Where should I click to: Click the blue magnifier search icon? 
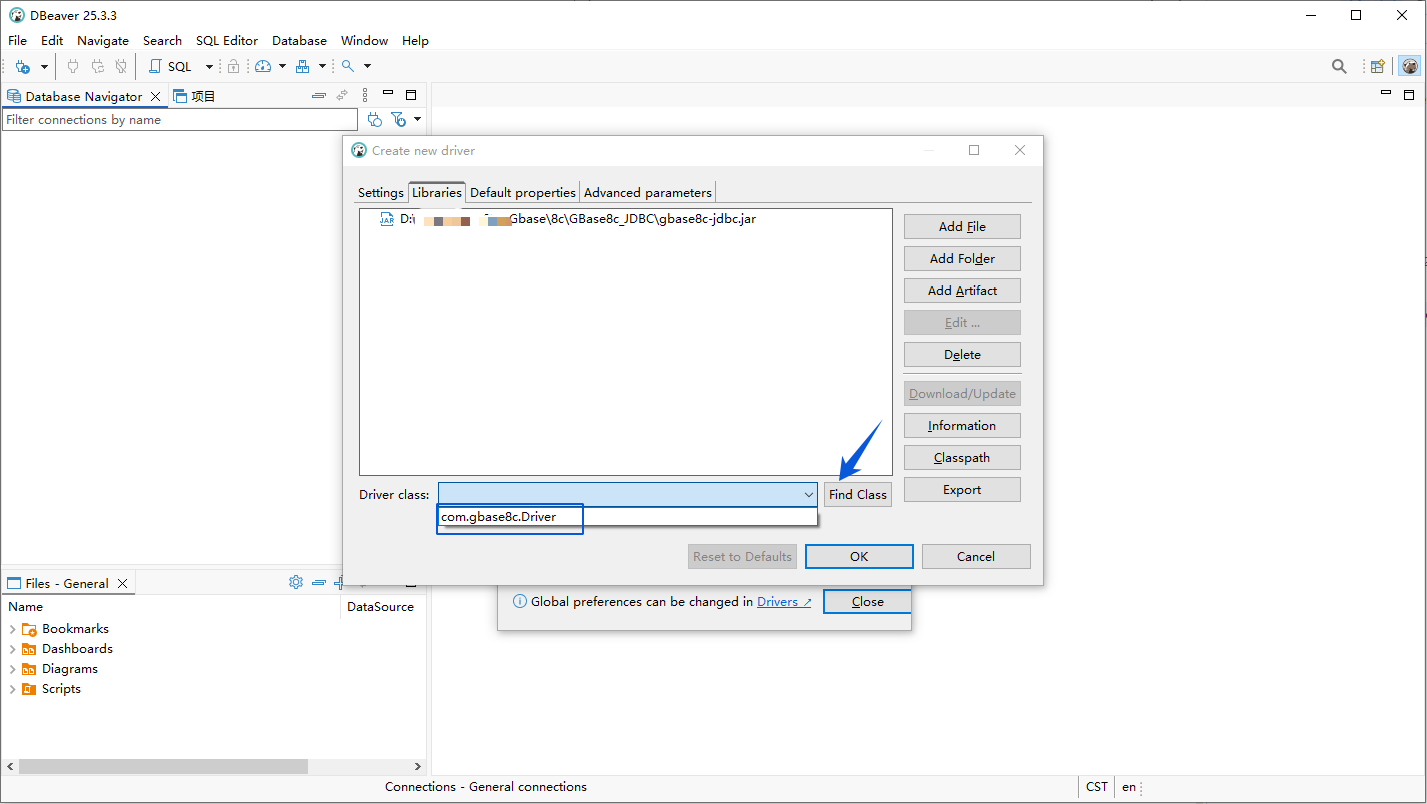pyautogui.click(x=348, y=66)
